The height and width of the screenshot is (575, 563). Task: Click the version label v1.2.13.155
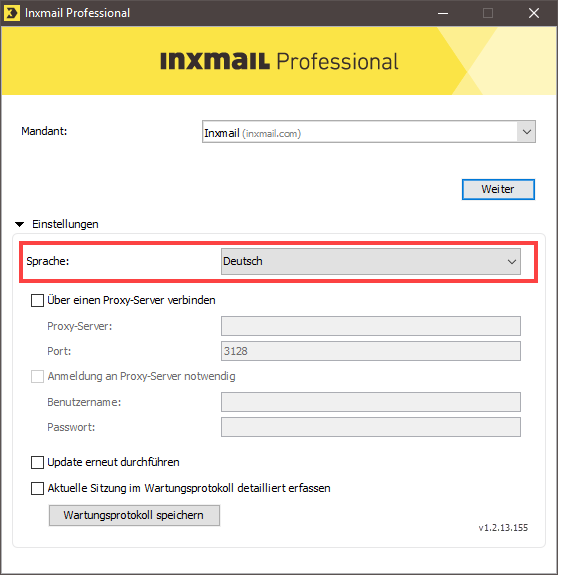pos(503,528)
